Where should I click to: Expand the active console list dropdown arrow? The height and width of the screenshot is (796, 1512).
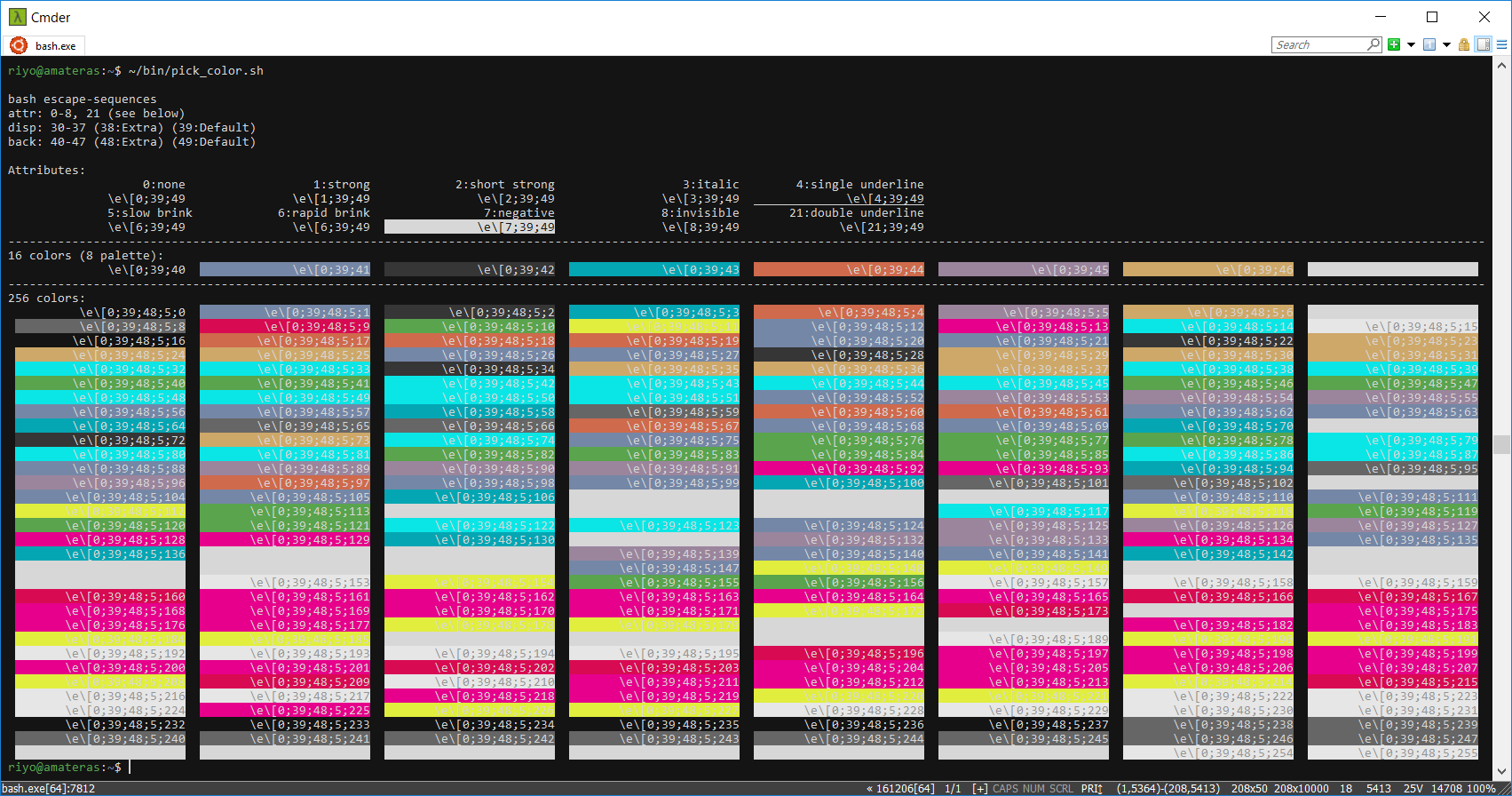point(1446,45)
